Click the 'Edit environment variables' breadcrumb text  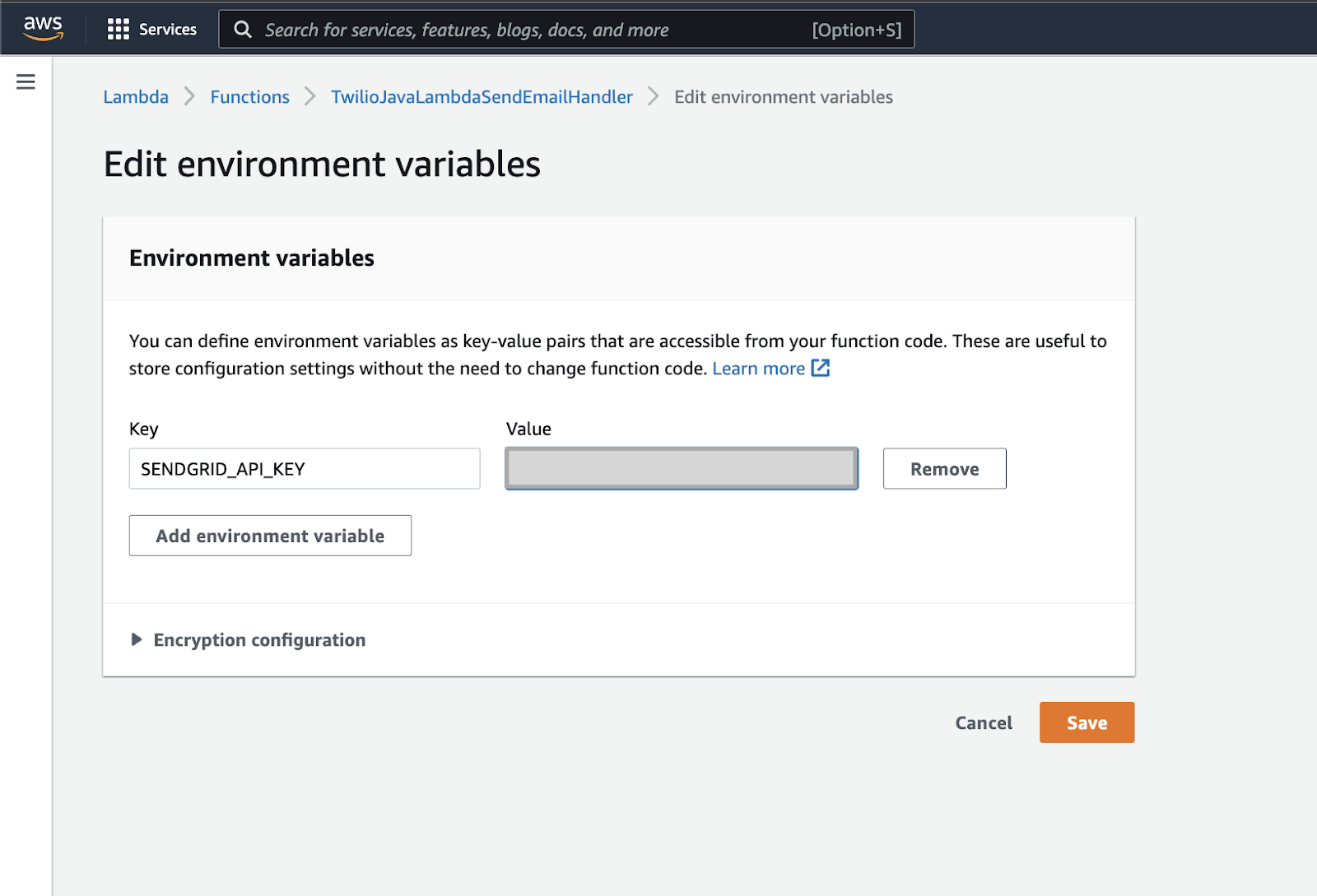tap(784, 97)
